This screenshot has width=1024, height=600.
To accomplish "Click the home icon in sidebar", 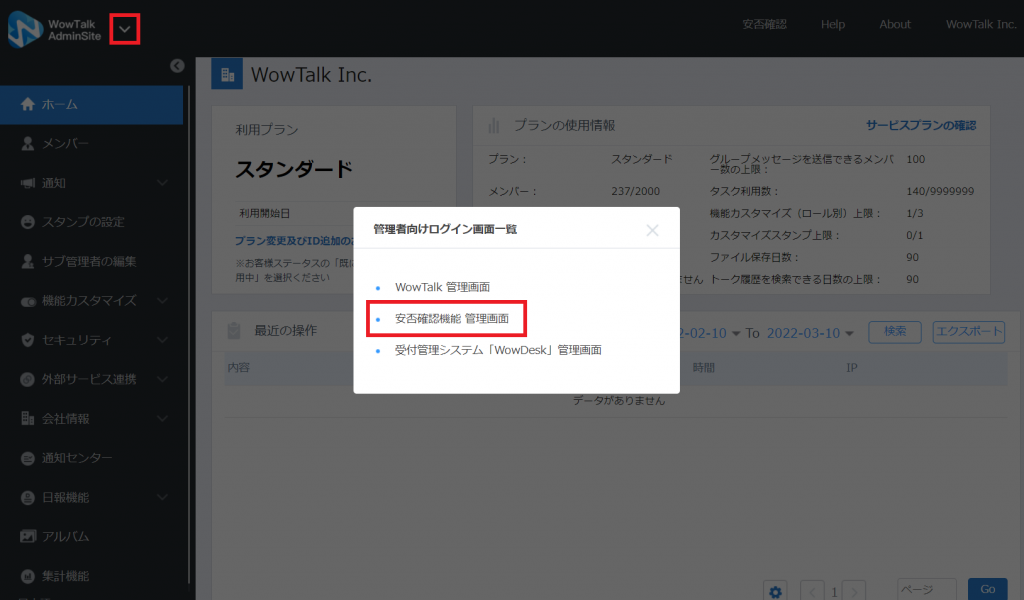I will 27,104.
